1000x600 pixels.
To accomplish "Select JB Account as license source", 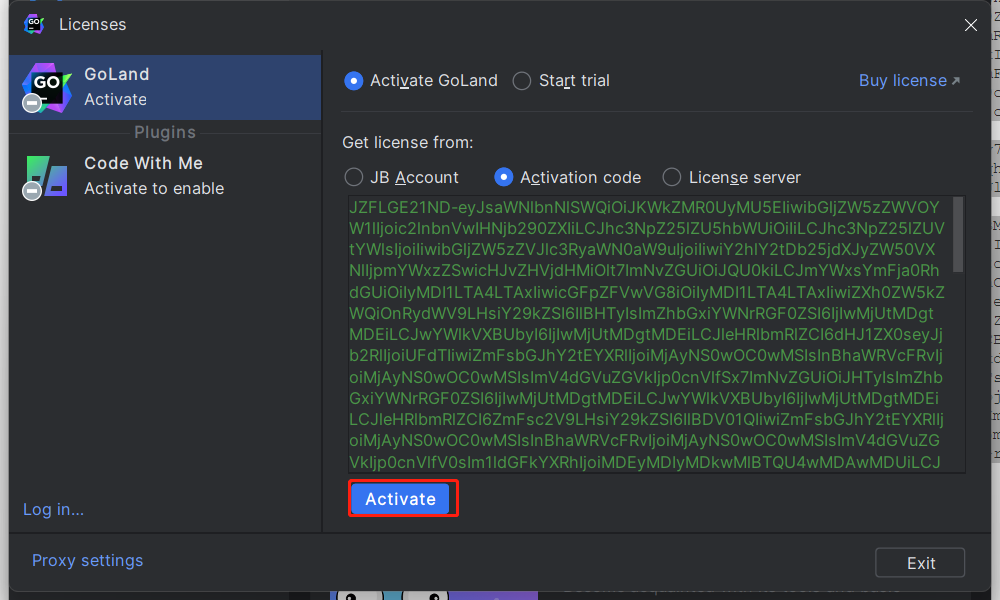I will pyautogui.click(x=401, y=177).
